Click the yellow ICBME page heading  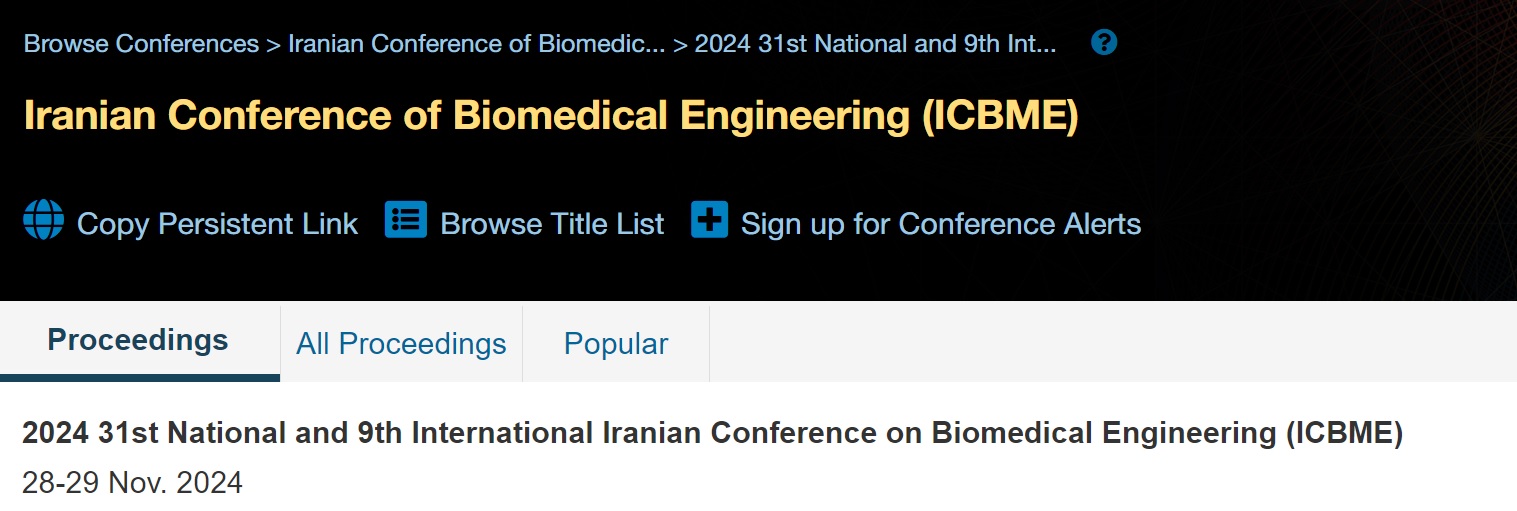click(x=551, y=116)
